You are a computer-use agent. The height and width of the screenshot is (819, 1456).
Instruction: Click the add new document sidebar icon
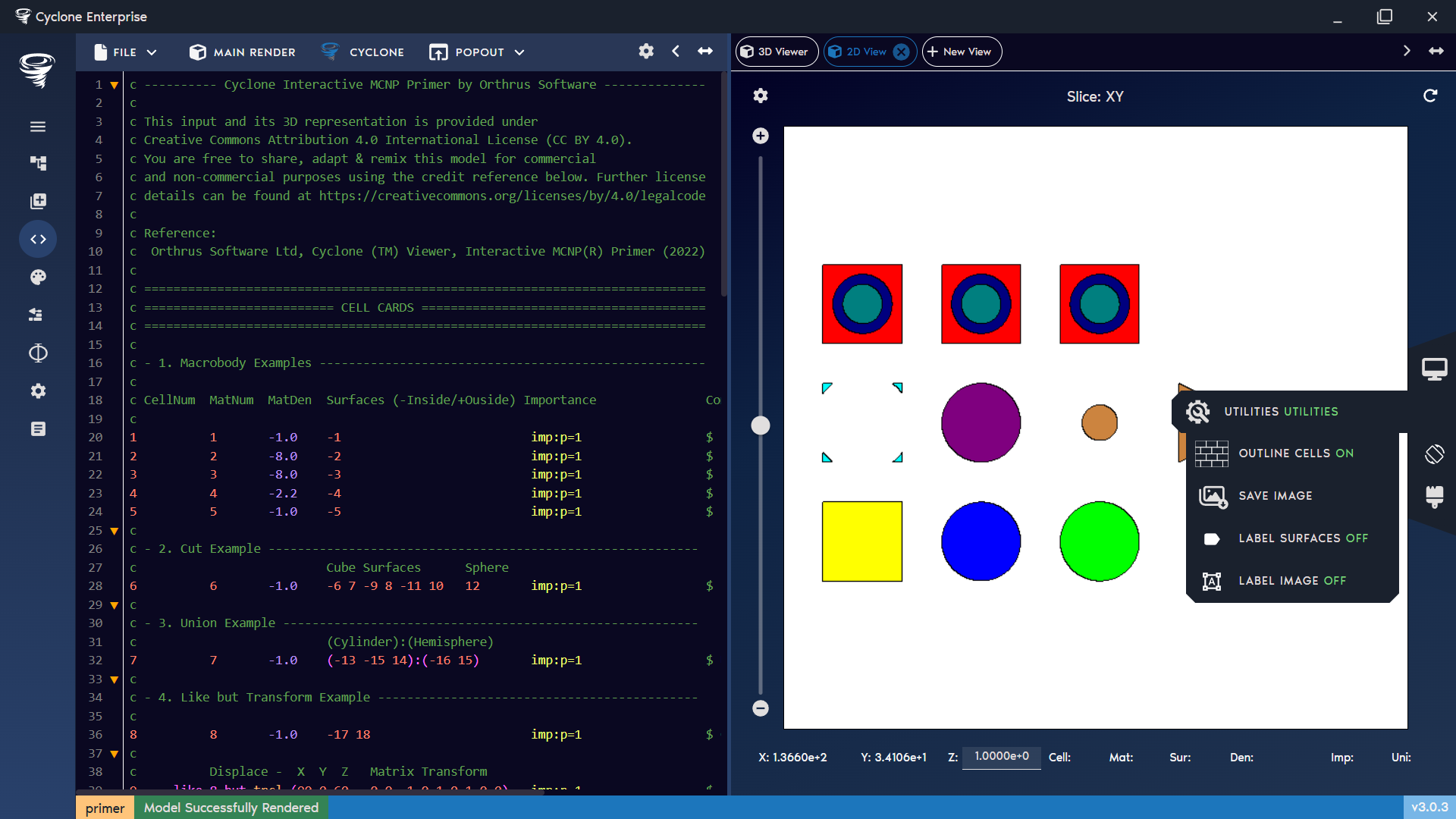pyautogui.click(x=38, y=201)
